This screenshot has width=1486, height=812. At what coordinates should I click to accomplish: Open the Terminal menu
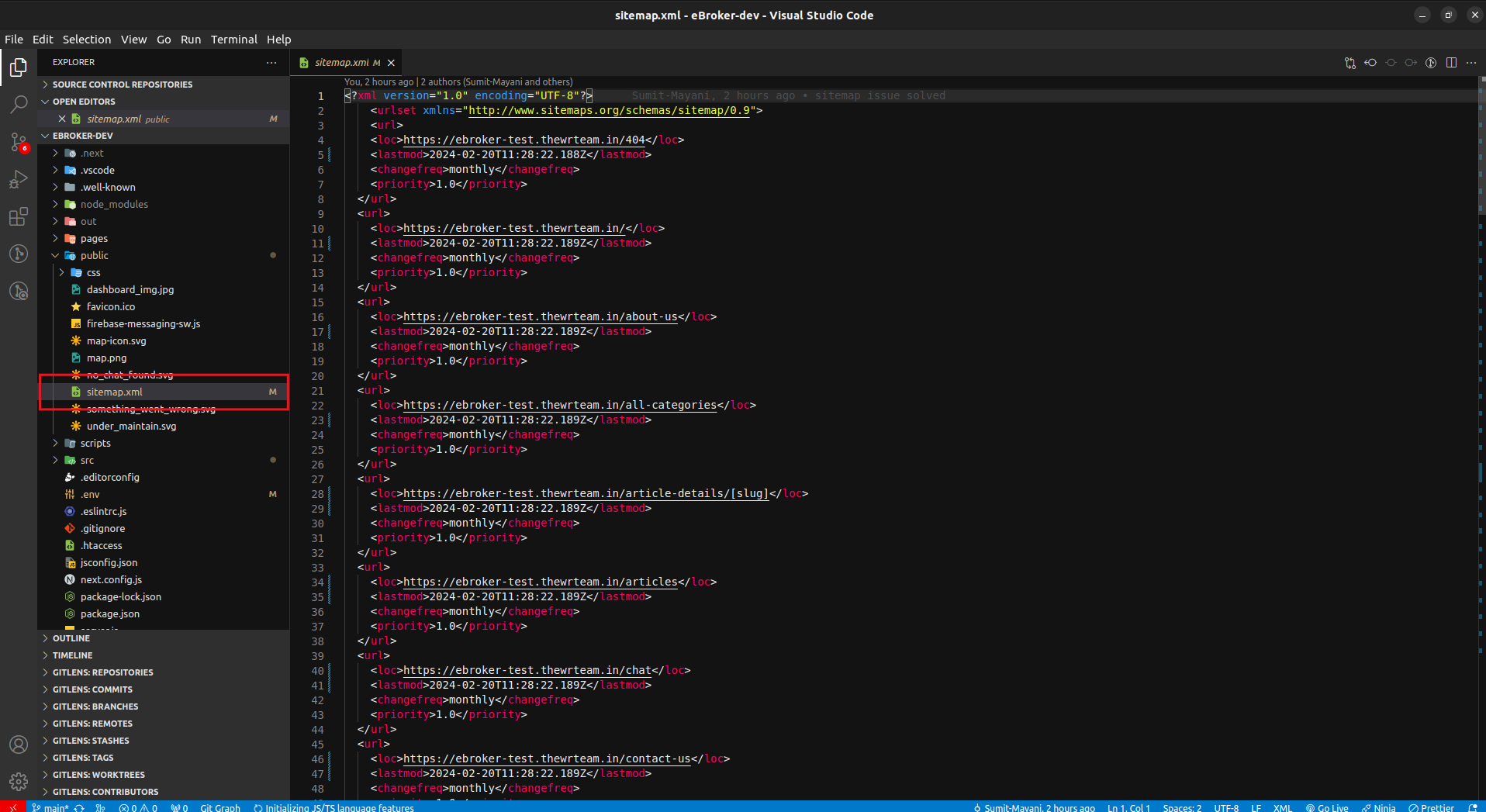tap(234, 40)
